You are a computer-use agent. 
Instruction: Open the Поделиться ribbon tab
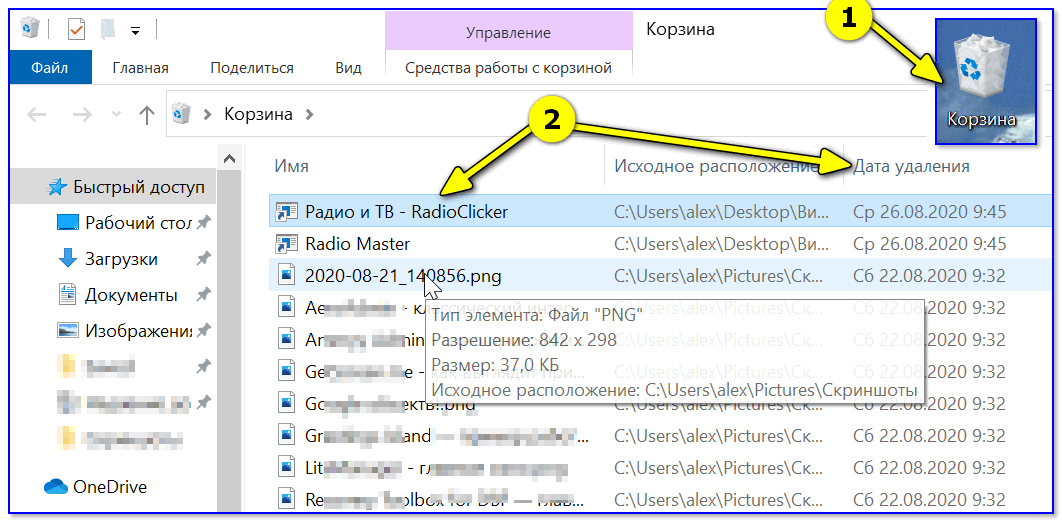[x=251, y=68]
